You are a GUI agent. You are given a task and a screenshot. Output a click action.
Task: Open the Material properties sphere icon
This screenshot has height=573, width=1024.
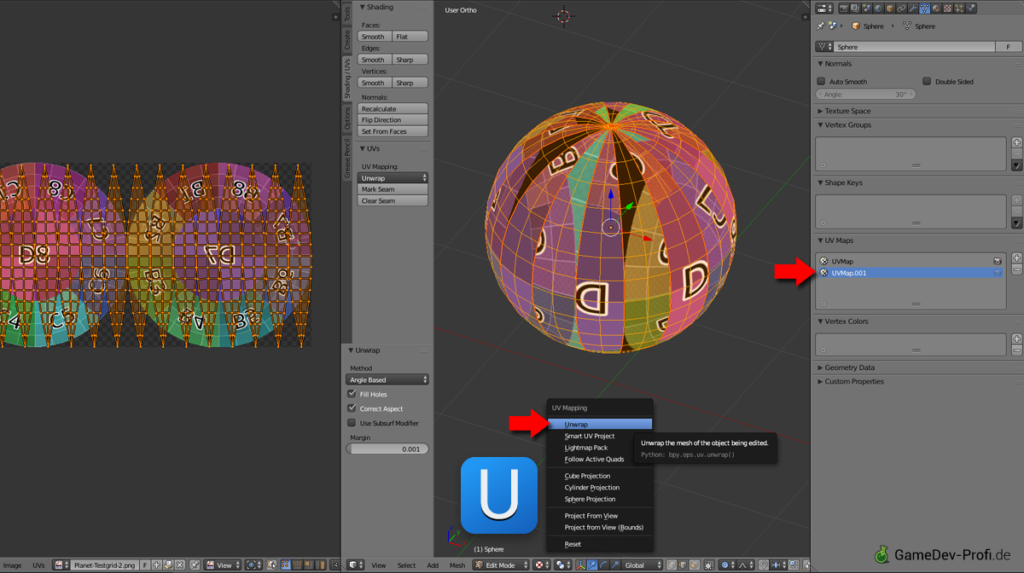pos(936,8)
